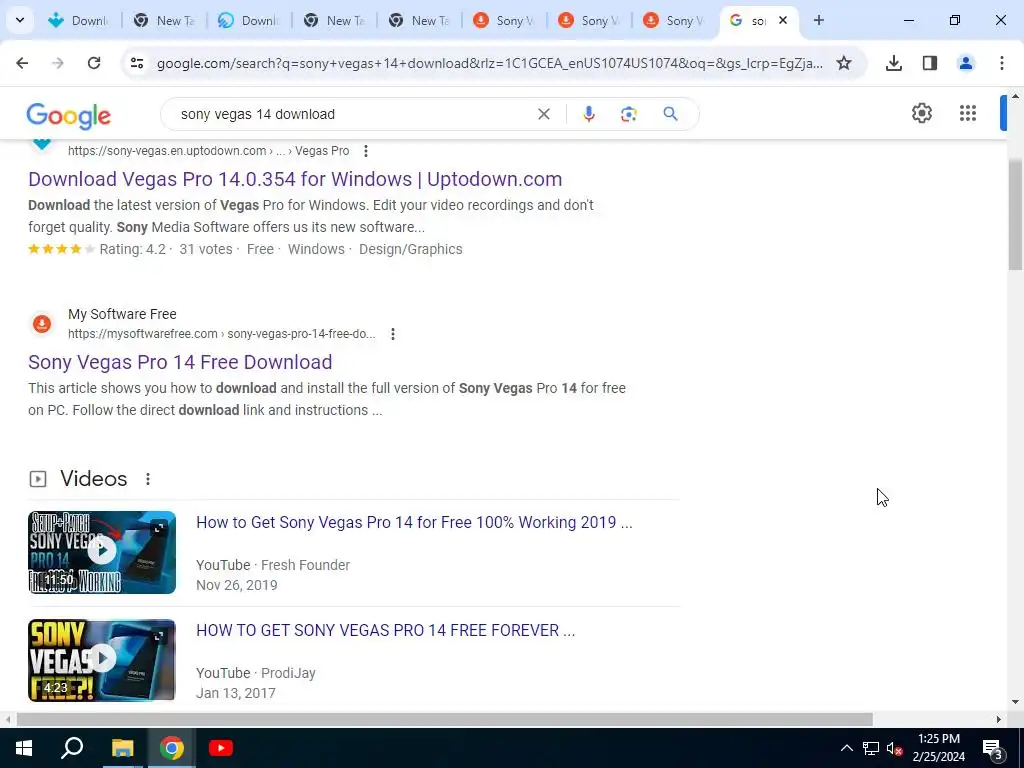Open HOW TO GET SONY VEGAS PRO 14 FREE FOREVER link

click(x=385, y=630)
